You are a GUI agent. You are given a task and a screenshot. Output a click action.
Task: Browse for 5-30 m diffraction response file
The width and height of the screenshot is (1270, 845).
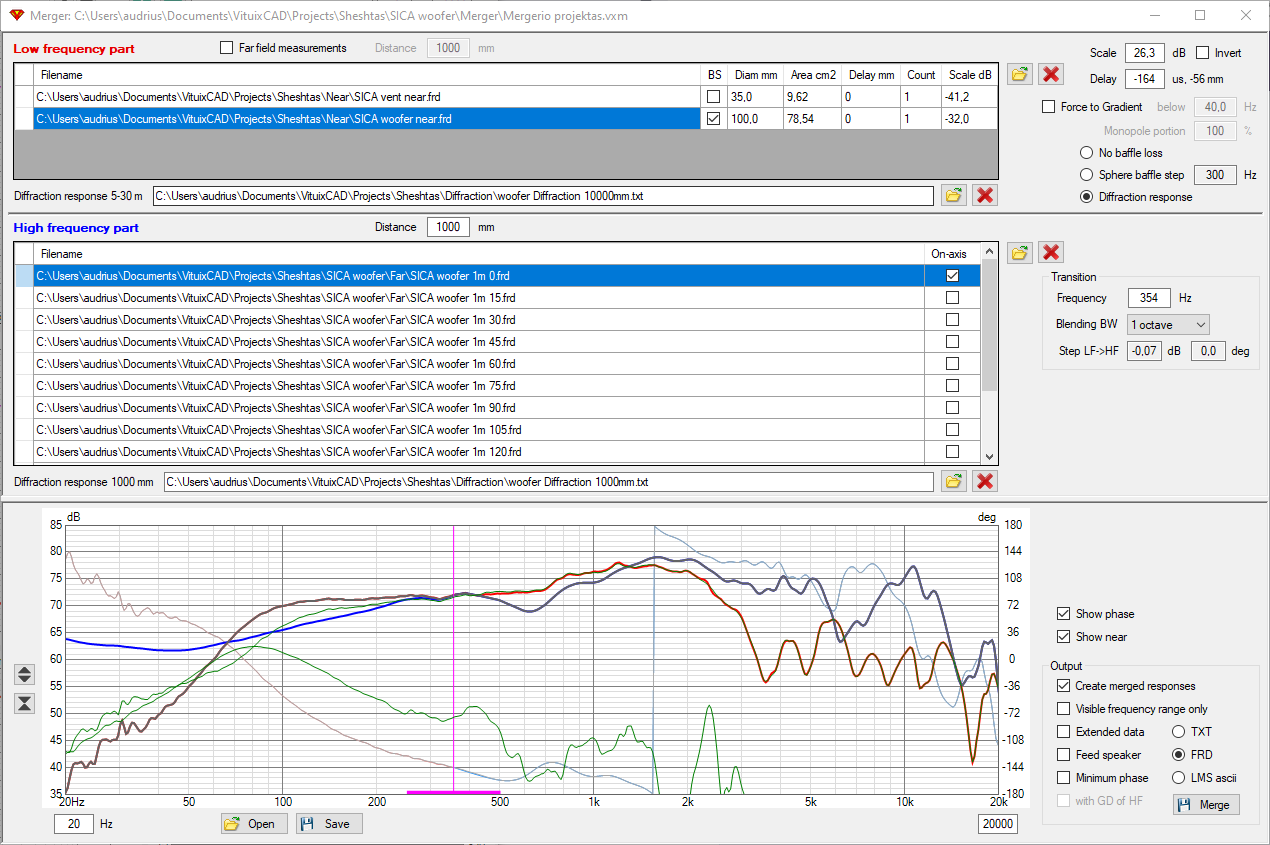tap(954, 195)
